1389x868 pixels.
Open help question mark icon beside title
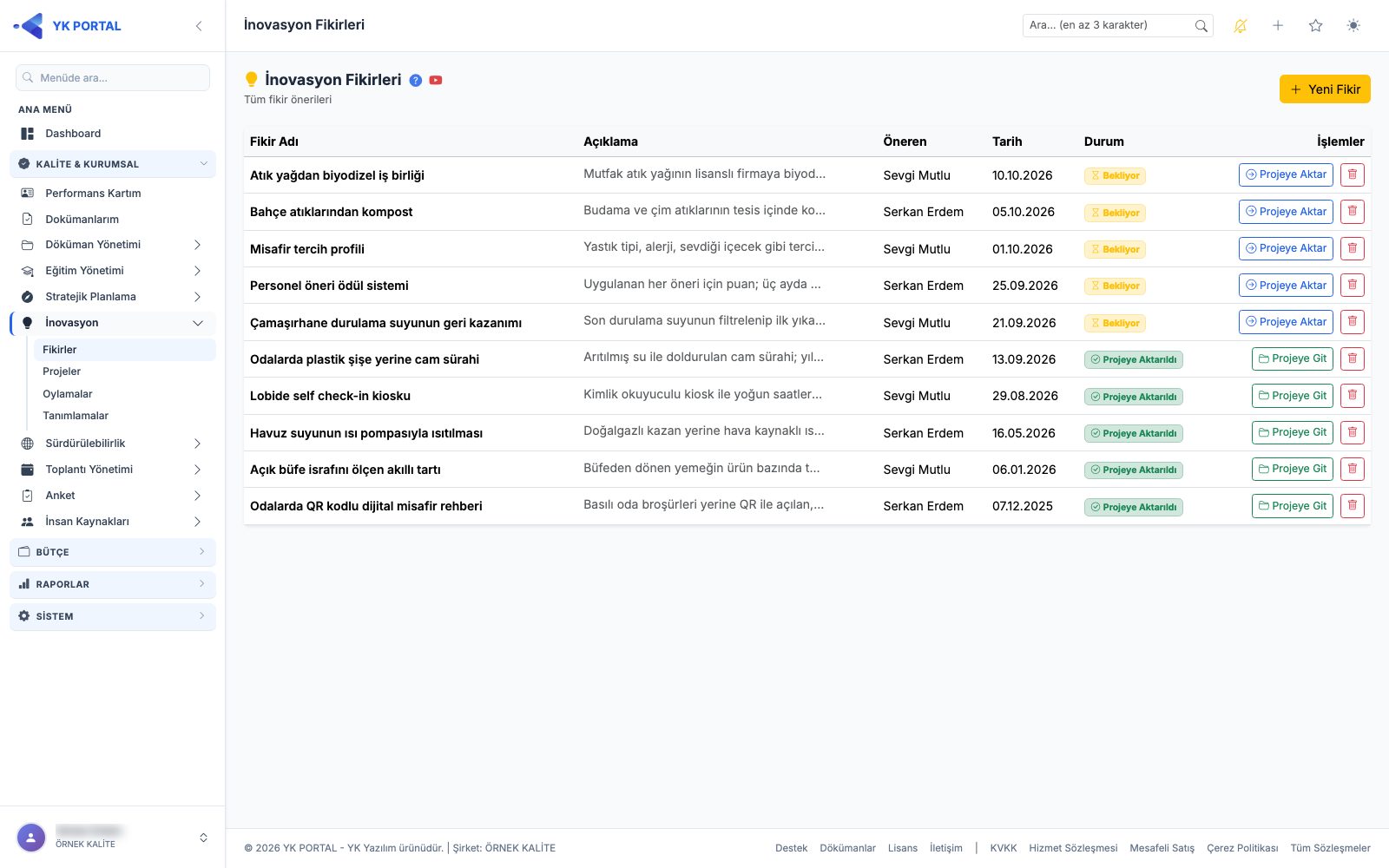point(416,80)
